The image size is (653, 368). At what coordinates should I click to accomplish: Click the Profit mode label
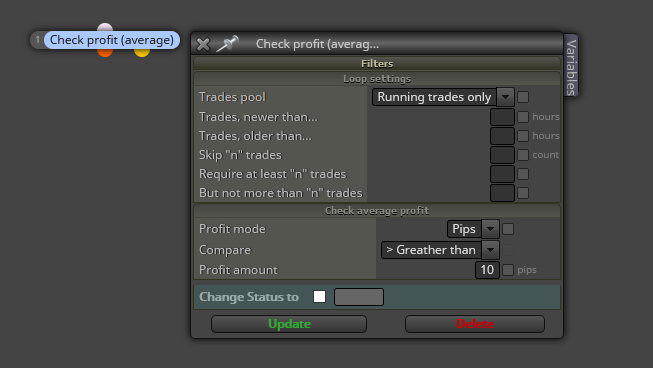pos(232,229)
